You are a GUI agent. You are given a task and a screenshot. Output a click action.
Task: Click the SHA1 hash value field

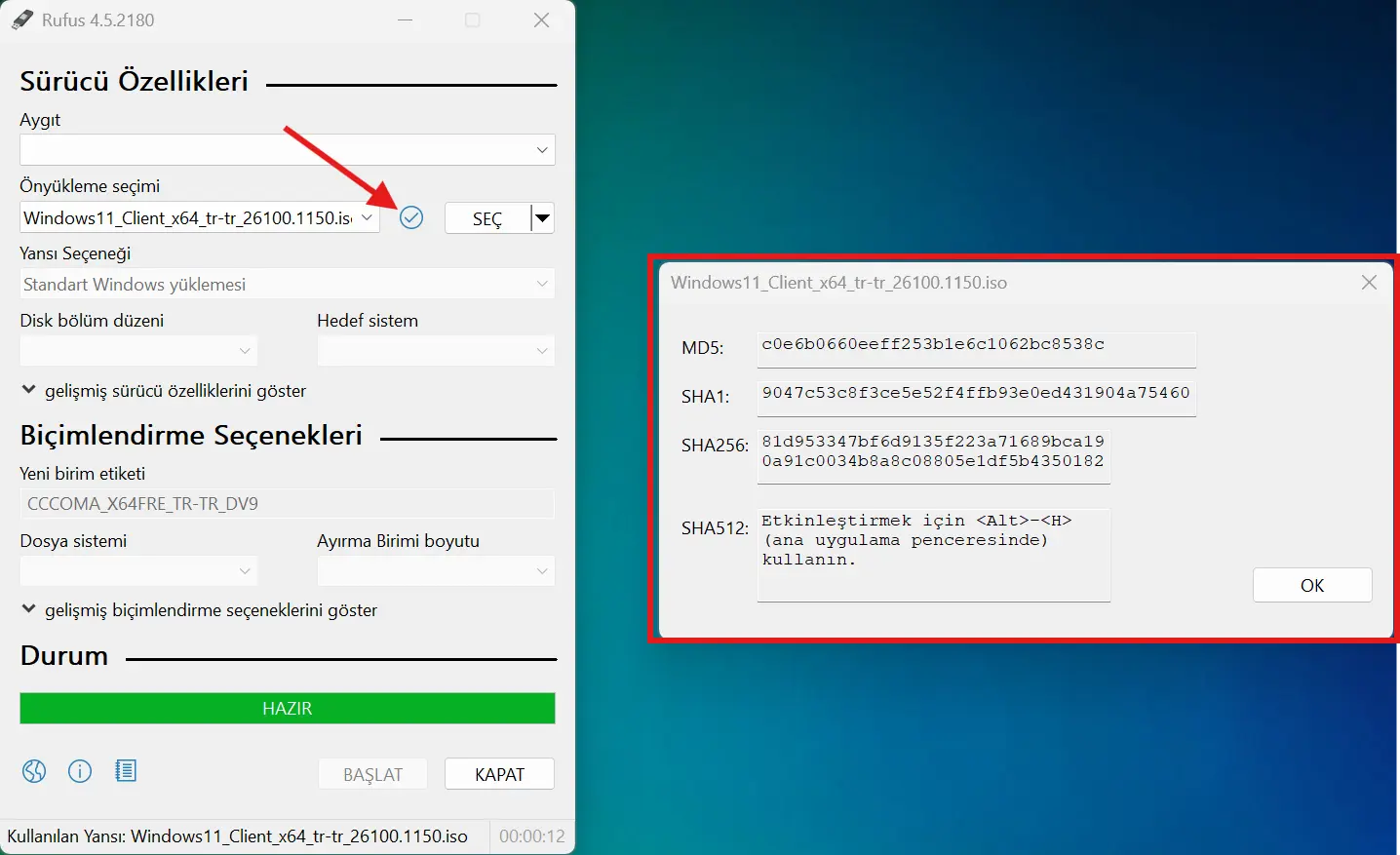[x=976, y=398]
